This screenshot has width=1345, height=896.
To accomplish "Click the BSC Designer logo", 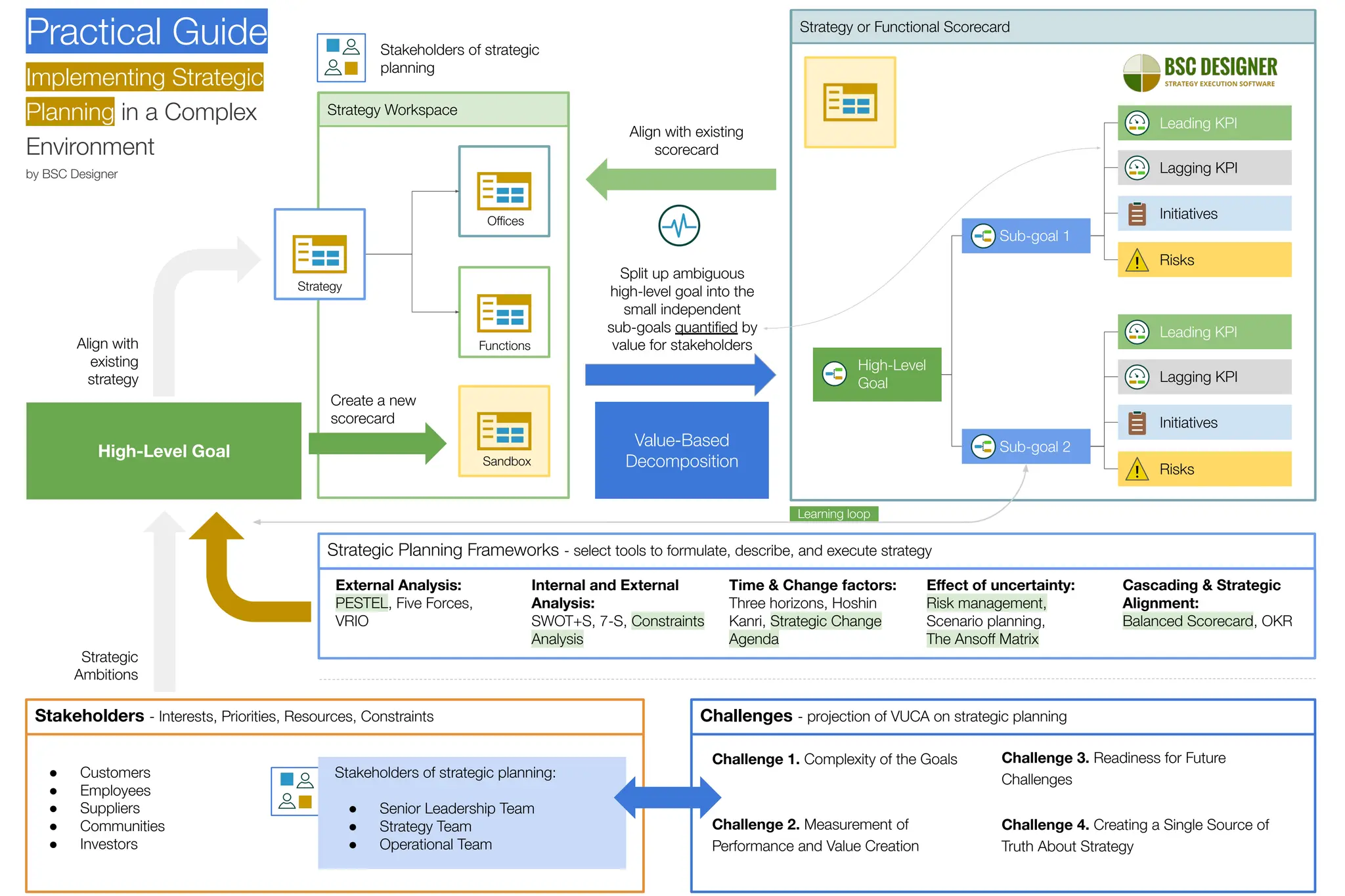I will [1200, 72].
